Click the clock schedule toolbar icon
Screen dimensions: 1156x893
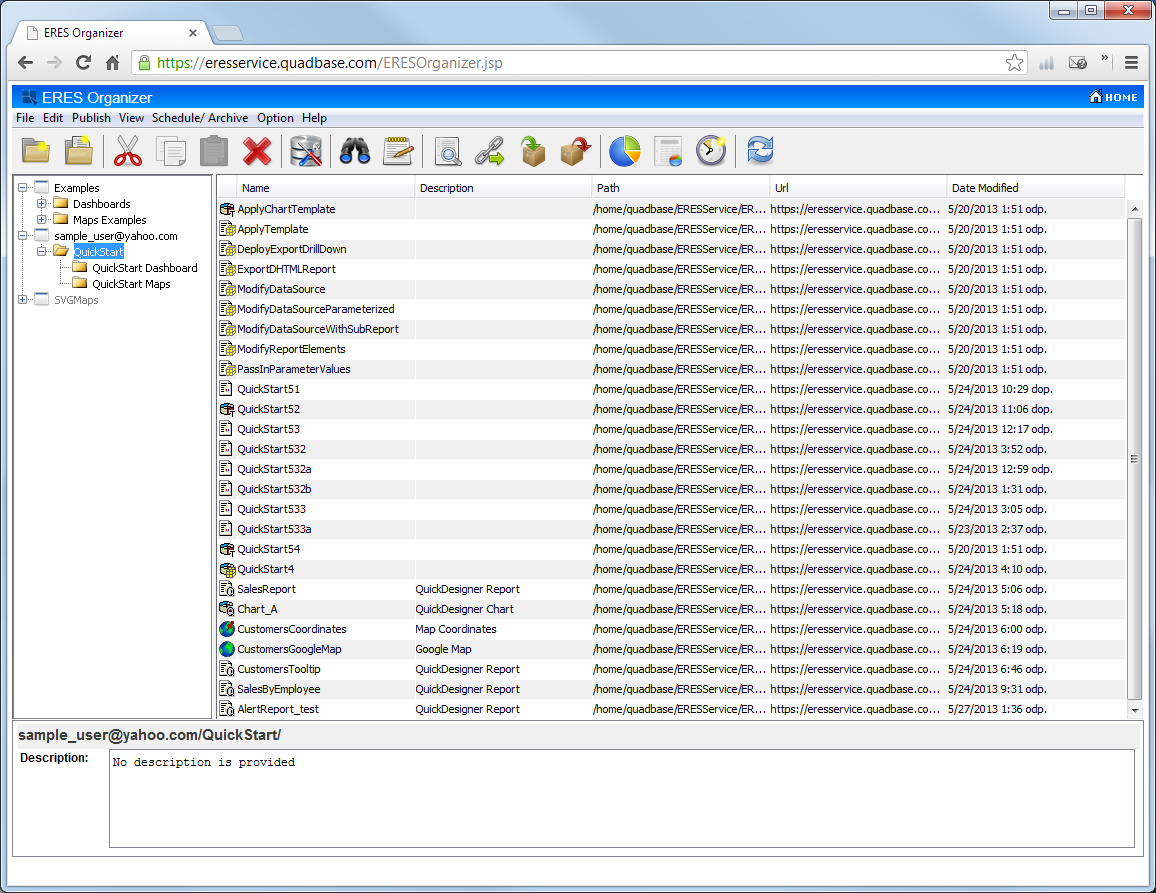[x=711, y=151]
